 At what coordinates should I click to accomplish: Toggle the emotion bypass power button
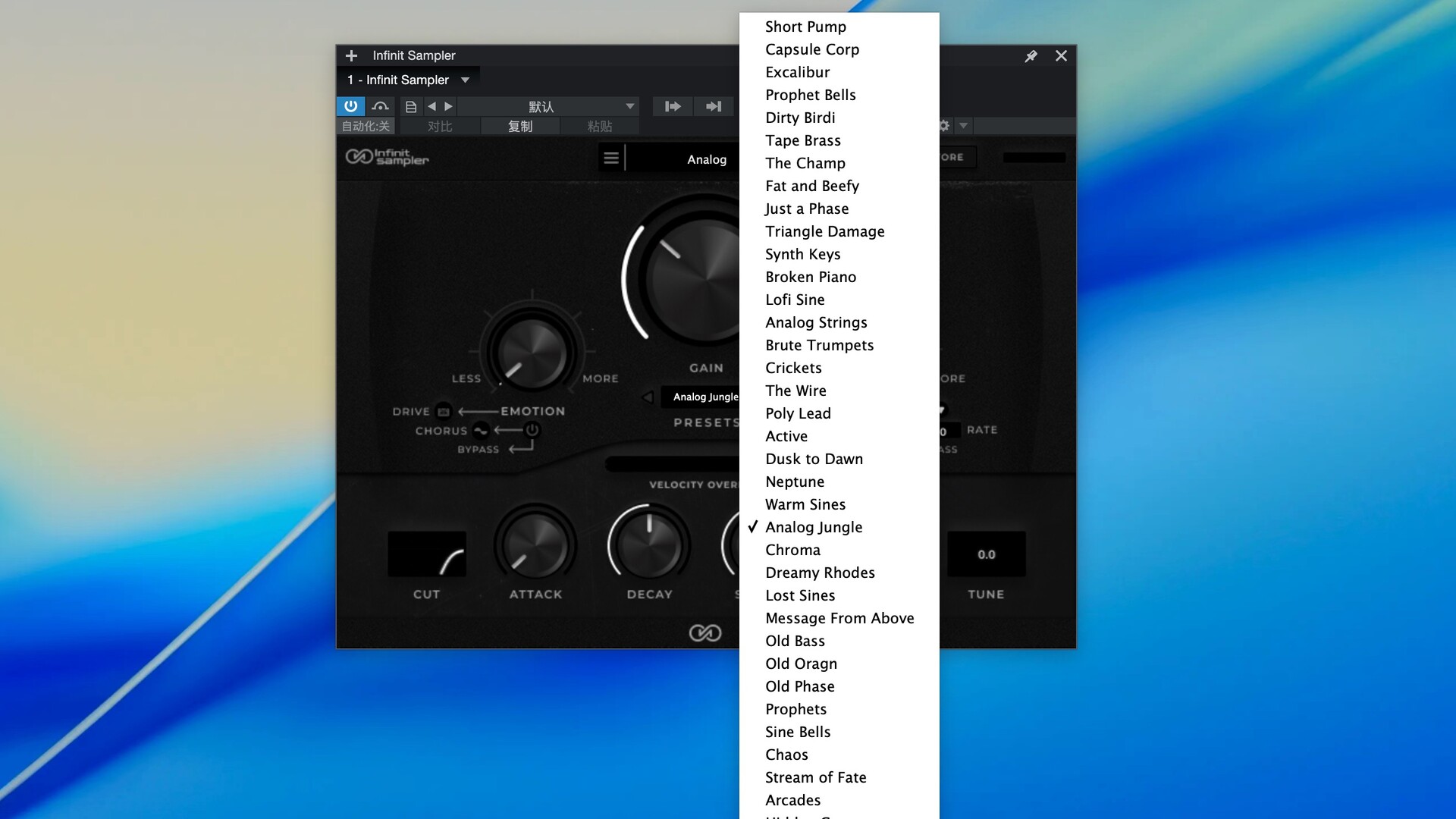[x=532, y=430]
